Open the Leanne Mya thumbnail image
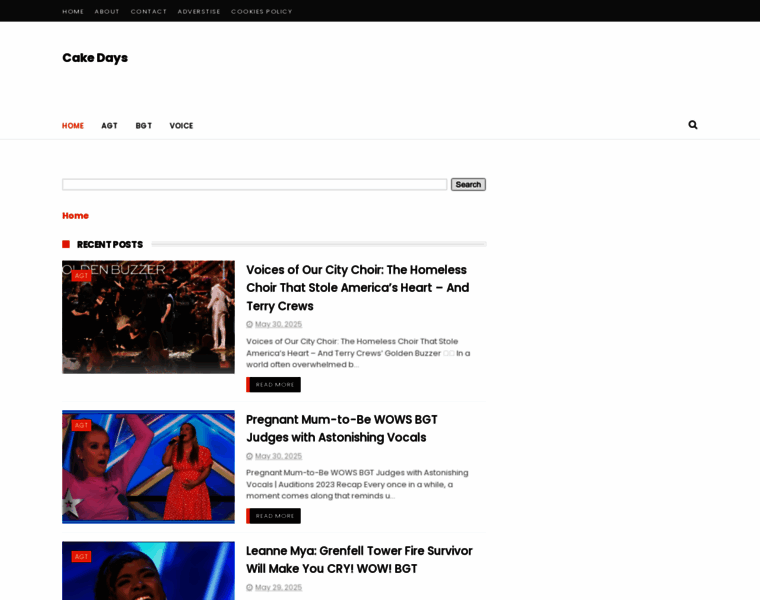760x600 pixels. point(148,571)
